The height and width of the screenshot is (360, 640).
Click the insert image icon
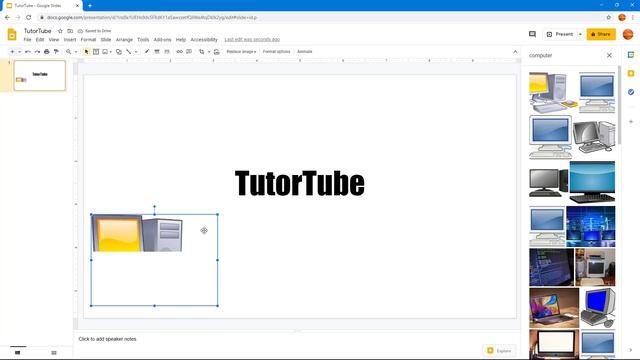[x=105, y=52]
